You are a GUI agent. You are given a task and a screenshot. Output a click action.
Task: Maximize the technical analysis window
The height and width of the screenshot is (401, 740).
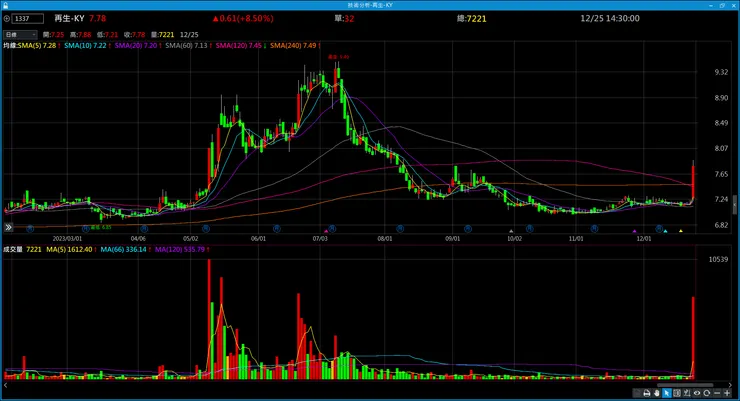722,5
